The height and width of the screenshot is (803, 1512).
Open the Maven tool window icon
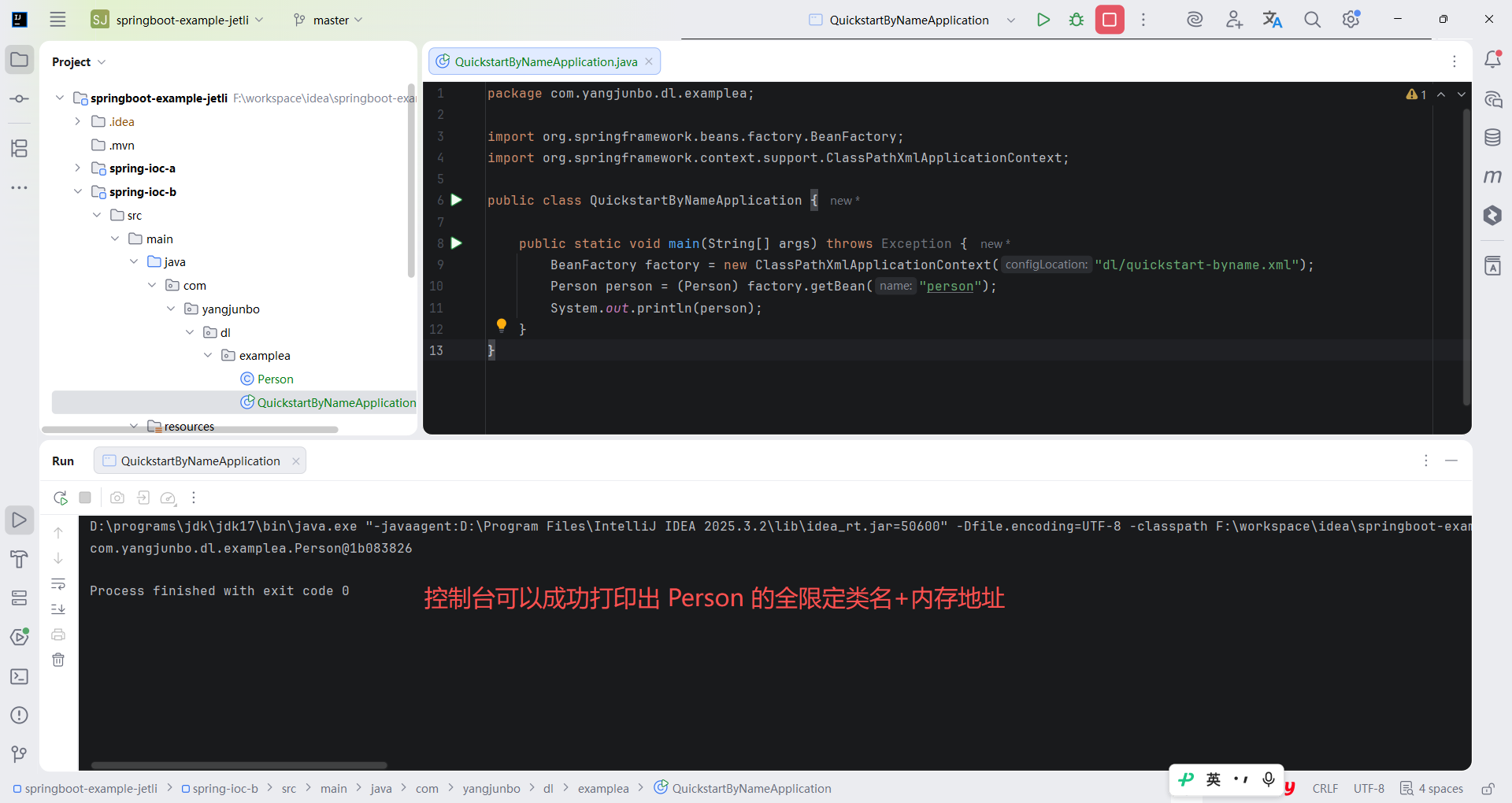pyautogui.click(x=1492, y=176)
